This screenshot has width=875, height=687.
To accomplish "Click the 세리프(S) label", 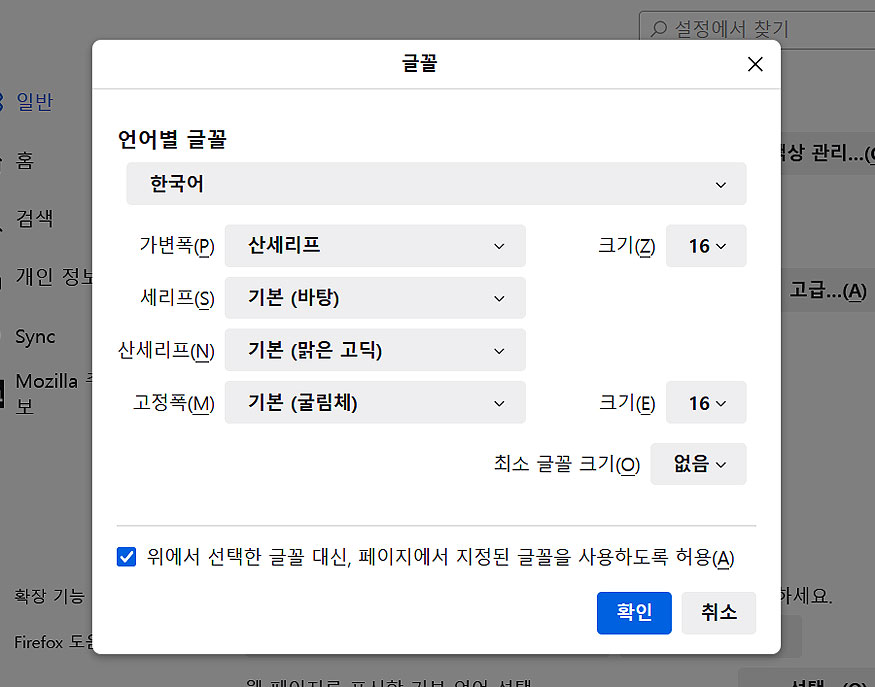I will 177,298.
